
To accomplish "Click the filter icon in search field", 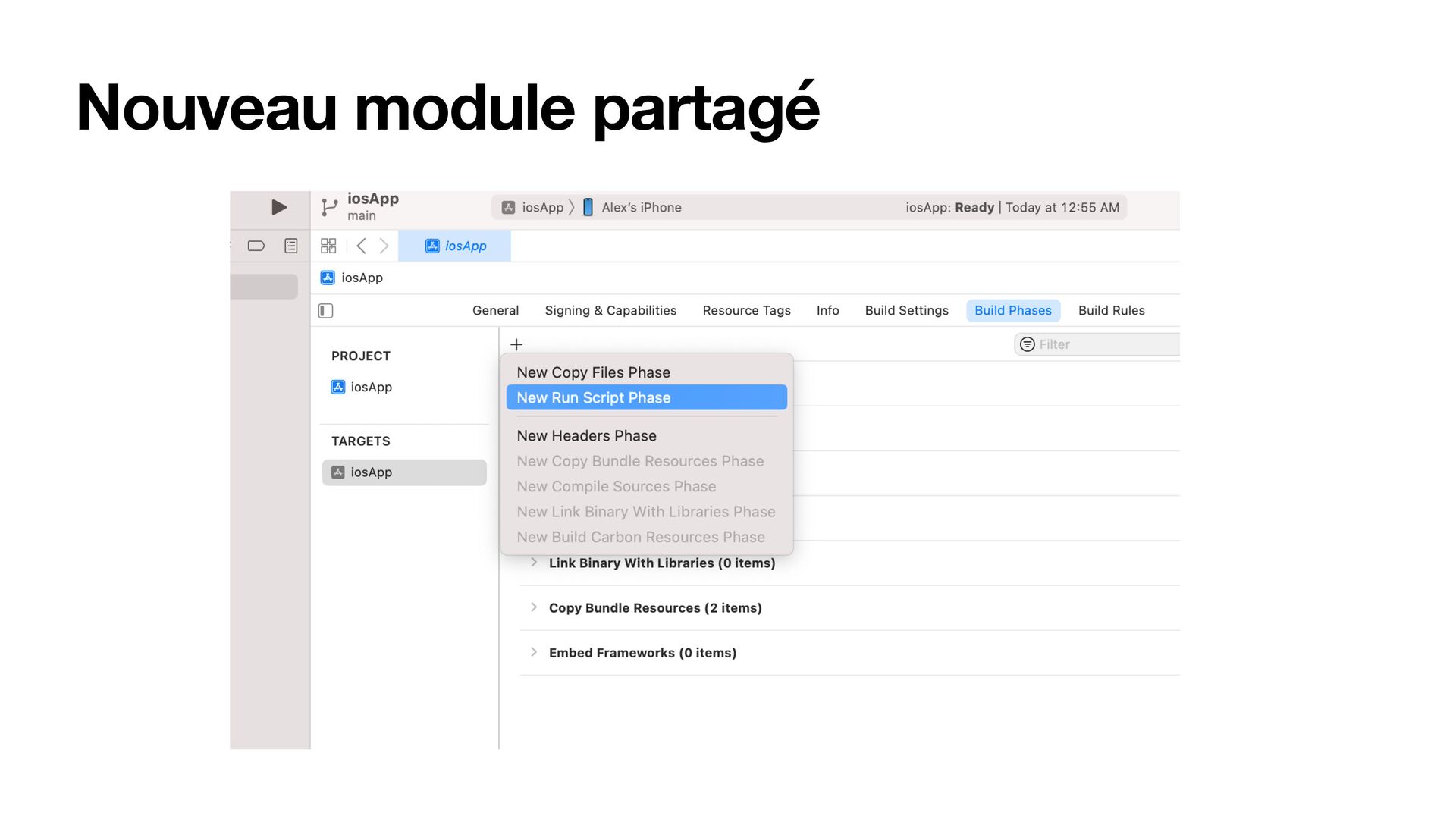I will pos(1028,344).
